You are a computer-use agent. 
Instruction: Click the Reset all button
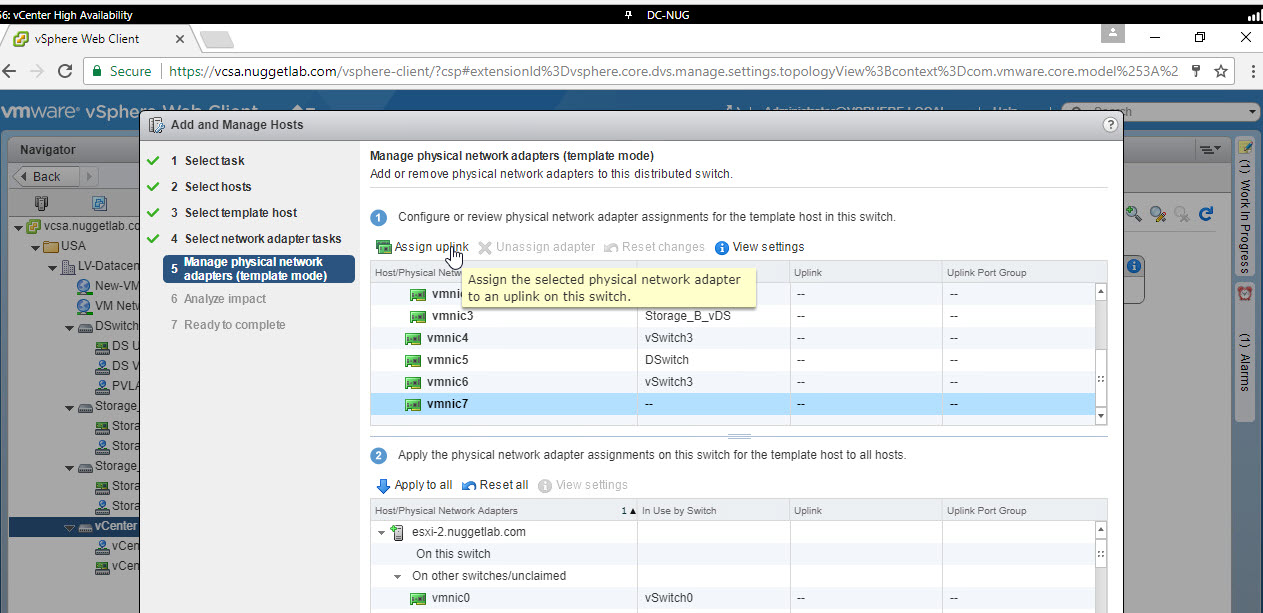tap(495, 485)
